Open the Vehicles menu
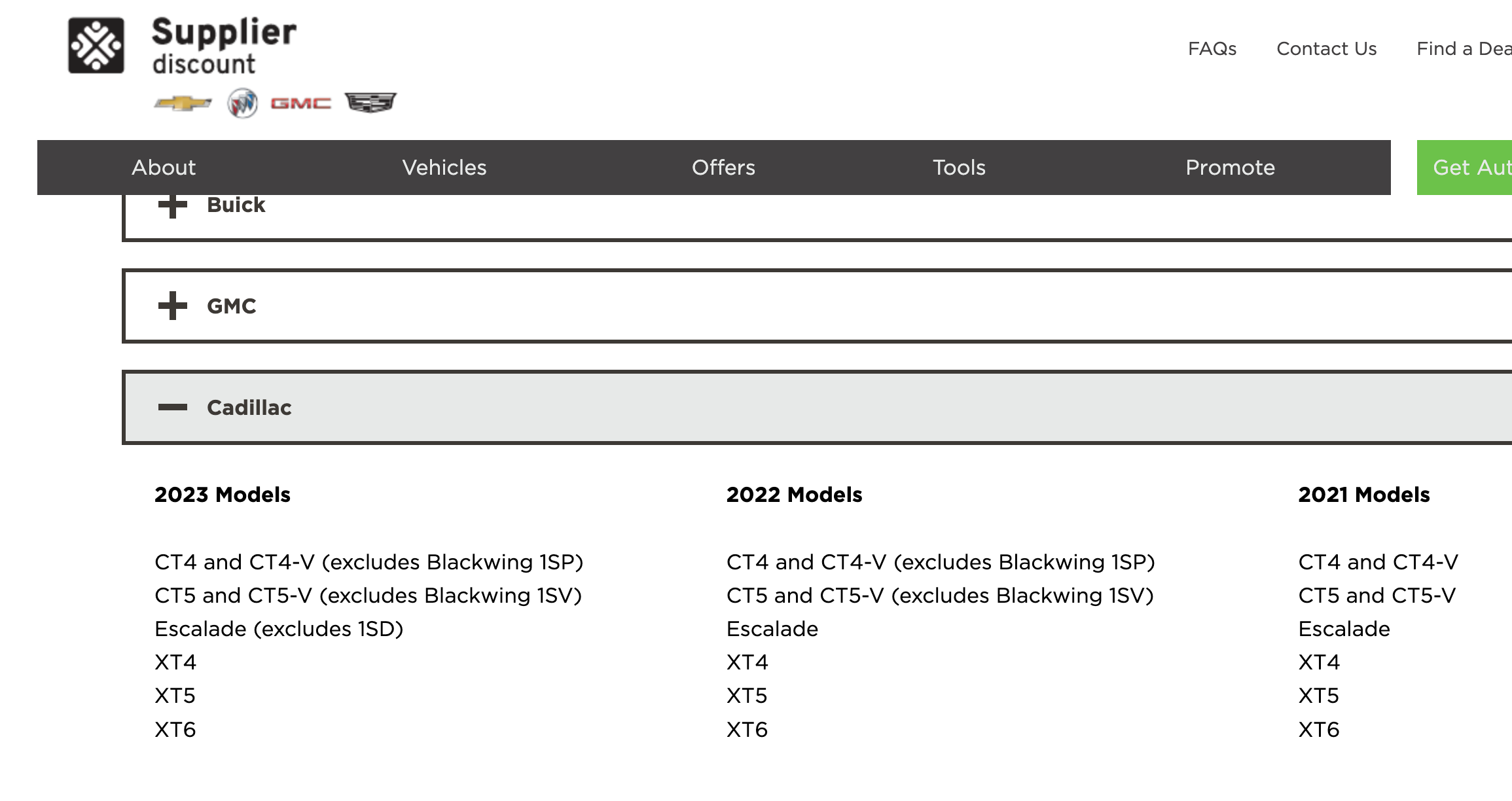This screenshot has width=1512, height=801. click(x=444, y=168)
